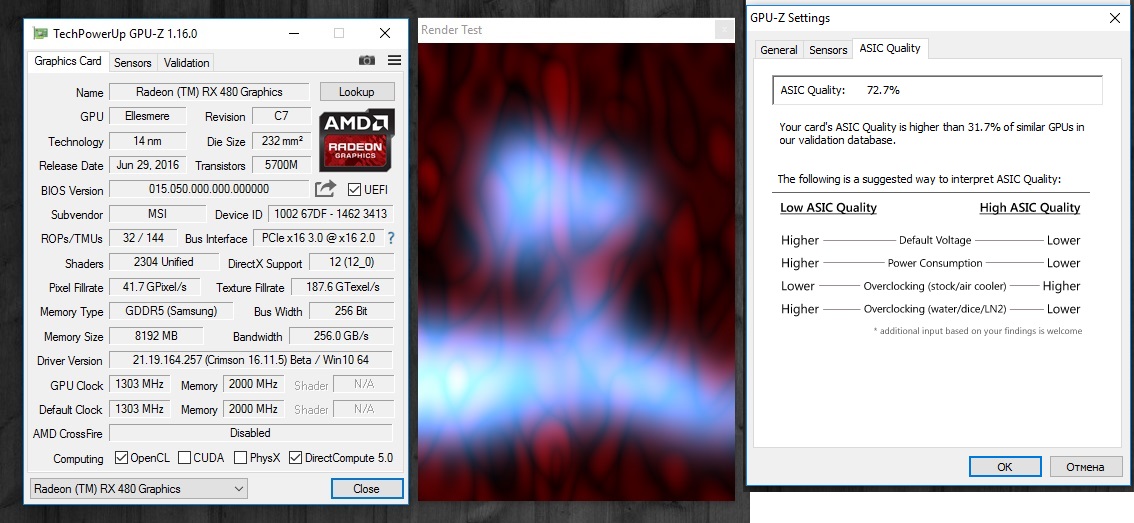The image size is (1134, 523).
Task: Take a screenshot with the GPU-Z camera icon
Action: pos(367,60)
